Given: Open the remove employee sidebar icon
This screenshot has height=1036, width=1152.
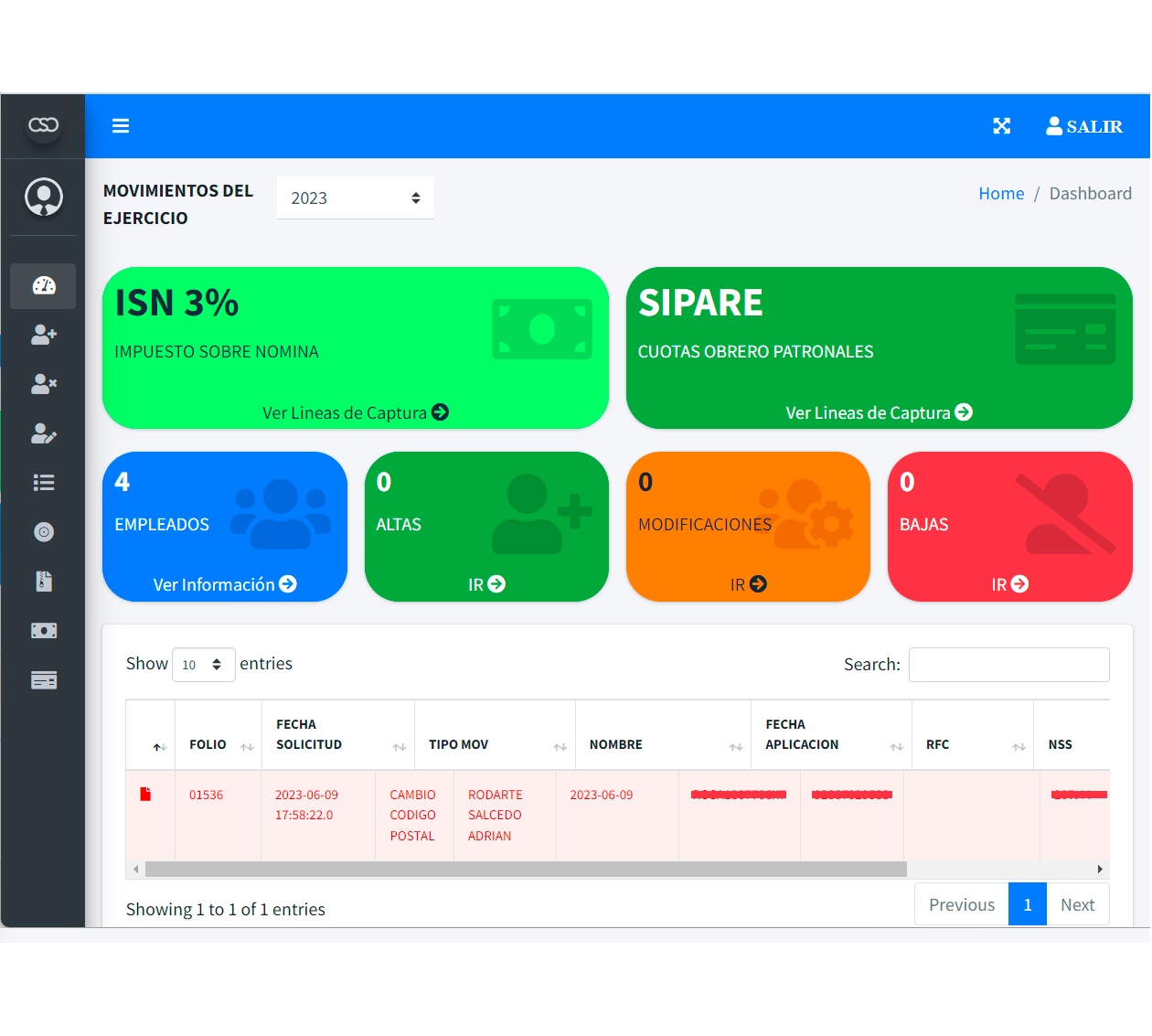Looking at the screenshot, I should click(x=43, y=385).
